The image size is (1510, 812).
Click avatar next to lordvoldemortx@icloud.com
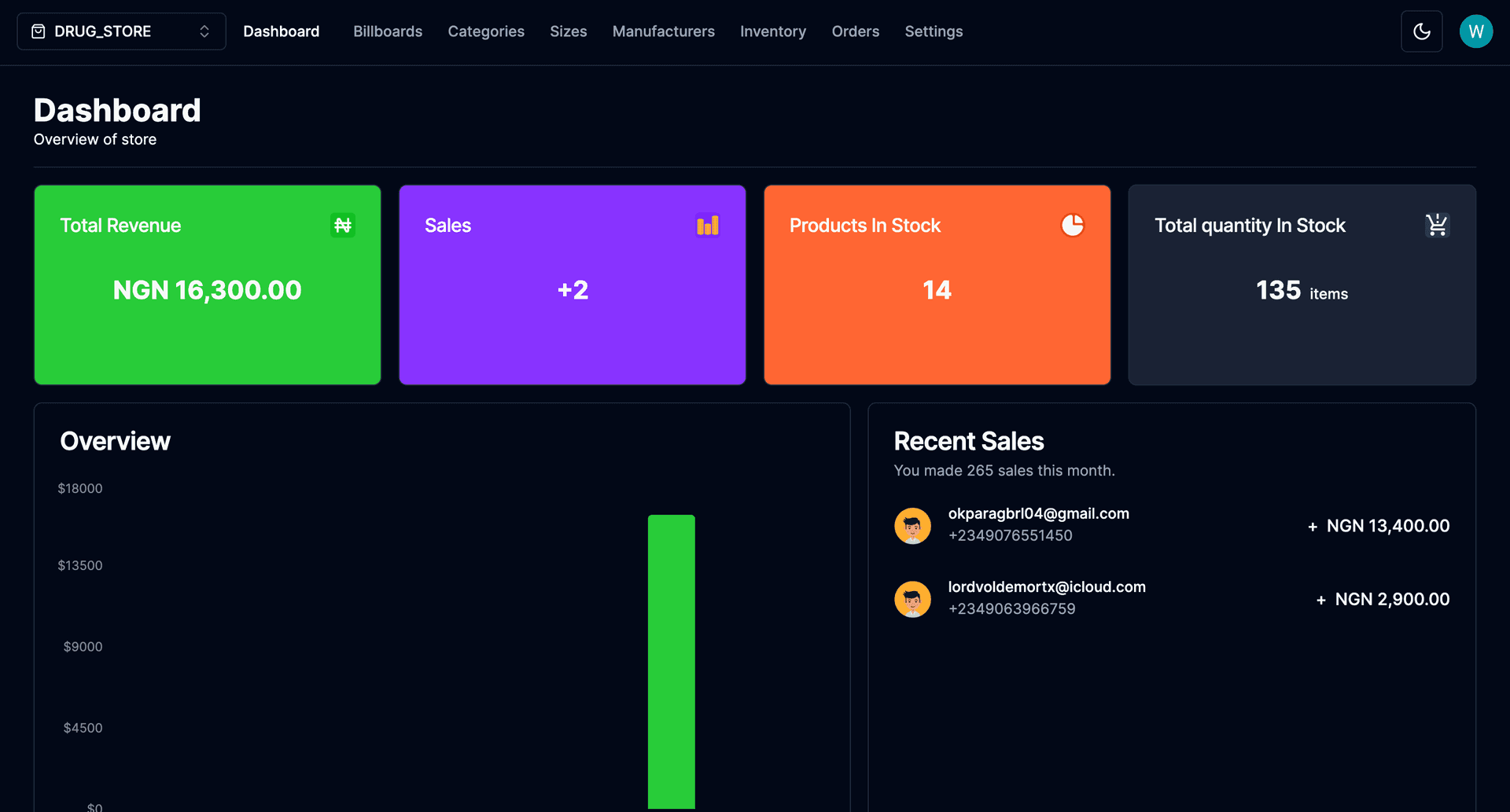click(x=912, y=599)
